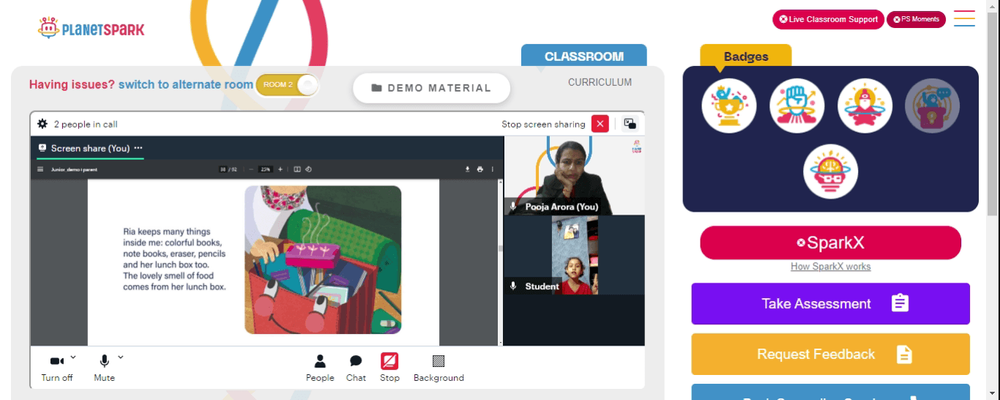This screenshot has height=400, width=1000.
Task: Open Demo Material folder
Action: 432,88
